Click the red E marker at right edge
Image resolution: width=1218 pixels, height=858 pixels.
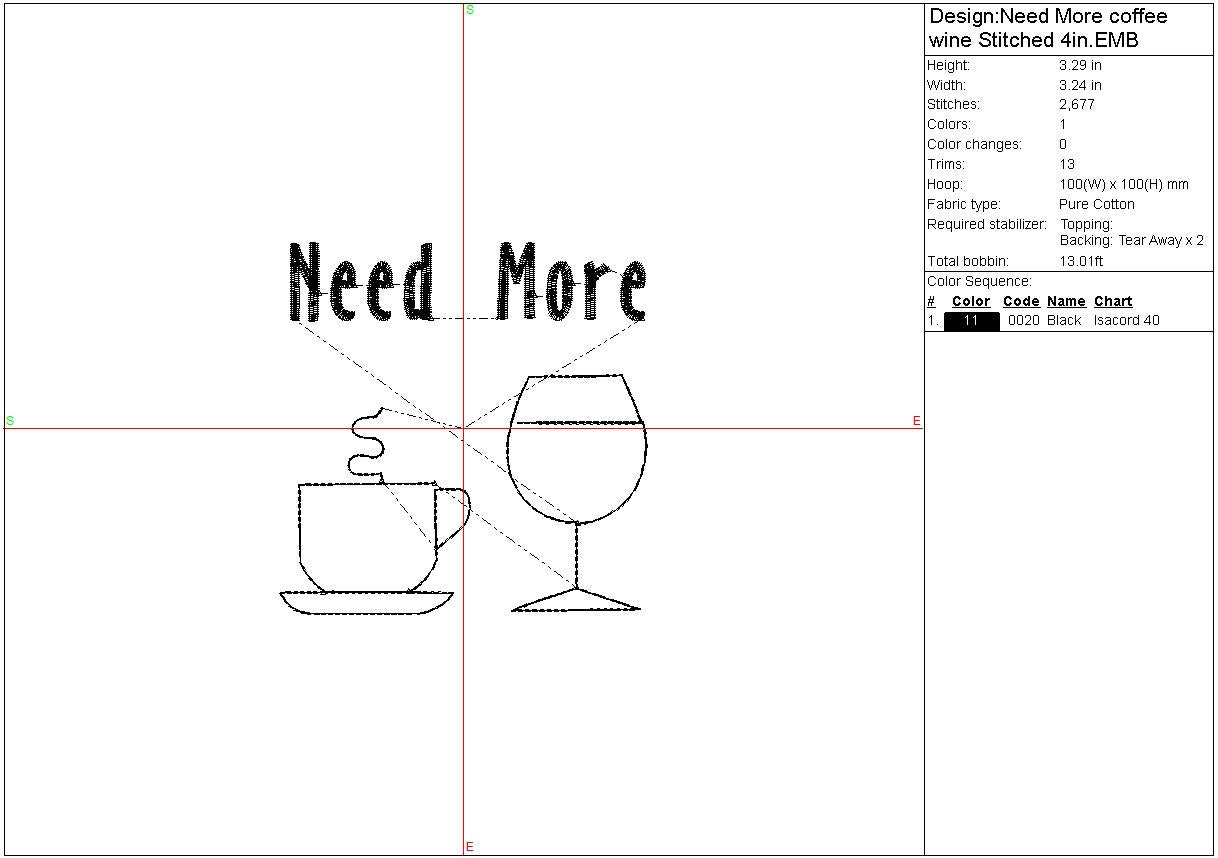[916, 421]
